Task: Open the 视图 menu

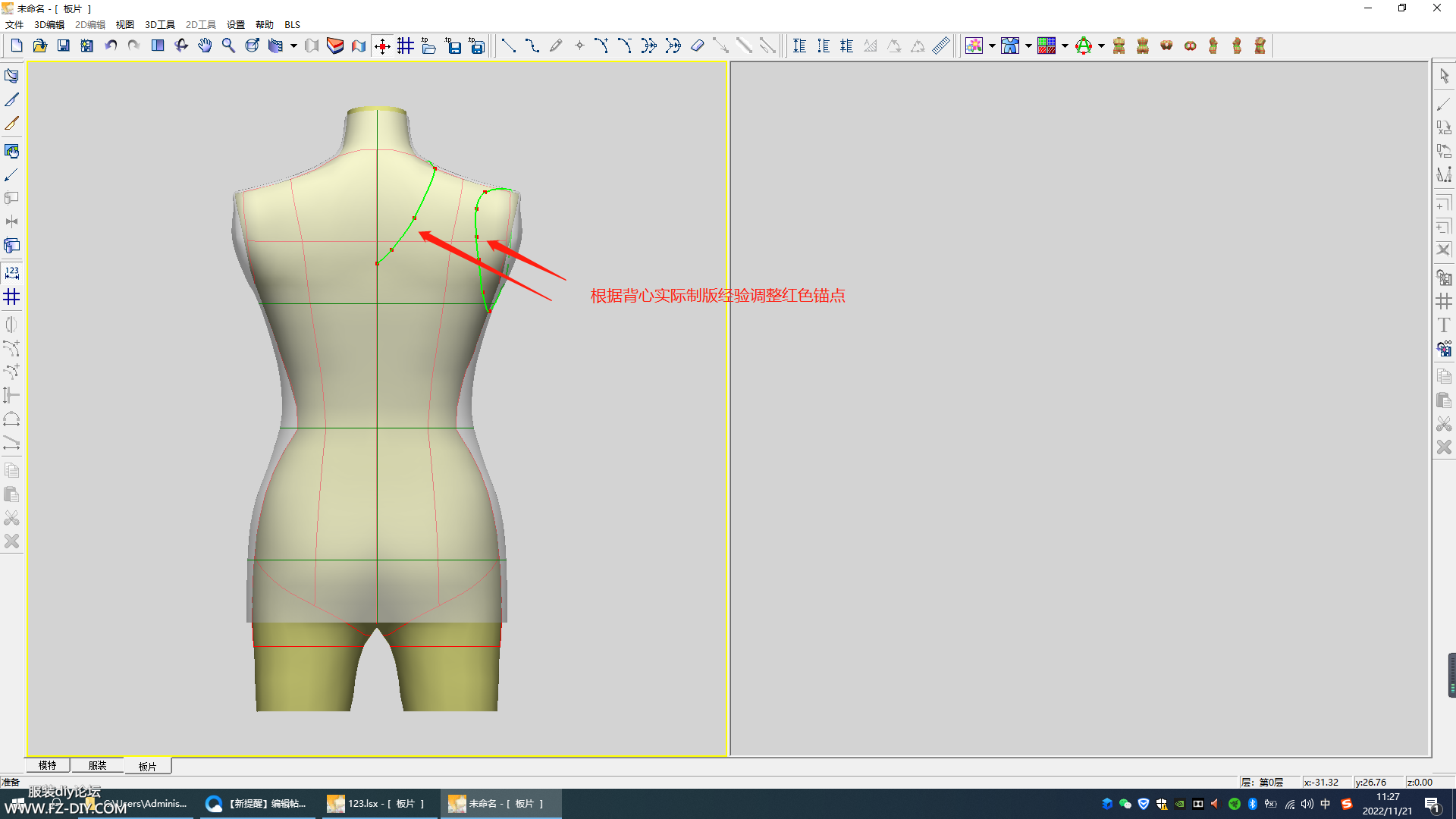Action: tap(125, 25)
